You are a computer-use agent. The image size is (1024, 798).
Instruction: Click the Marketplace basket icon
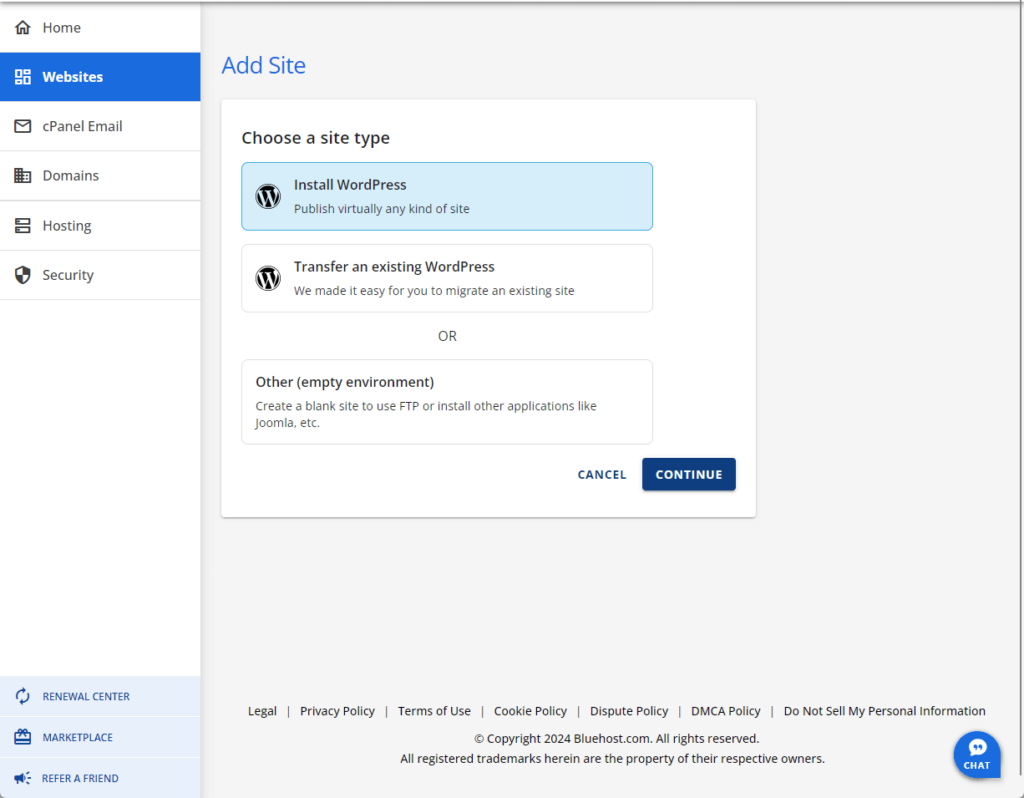coord(23,737)
